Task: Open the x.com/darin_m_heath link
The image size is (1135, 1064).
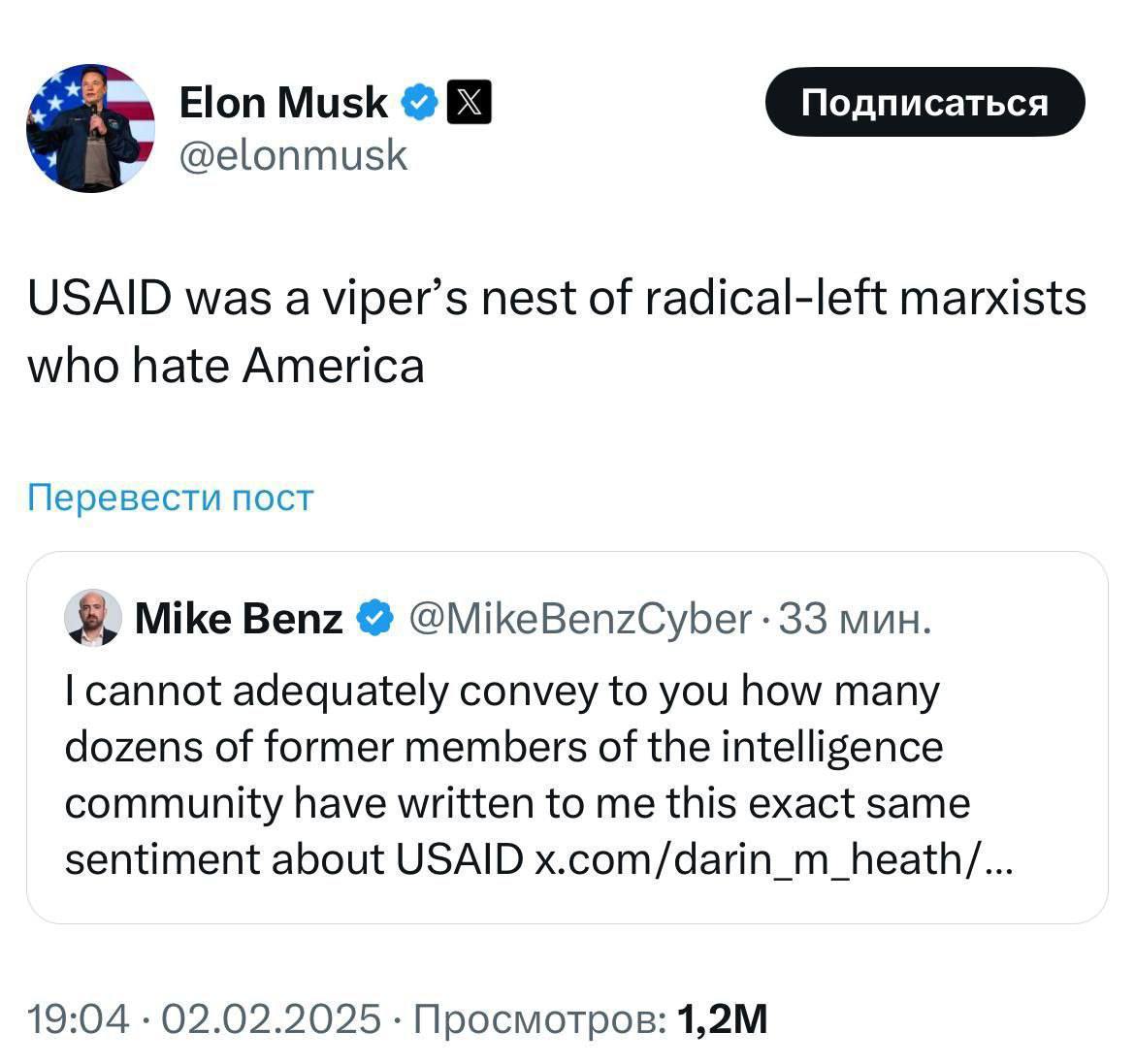Action: pos(772,859)
